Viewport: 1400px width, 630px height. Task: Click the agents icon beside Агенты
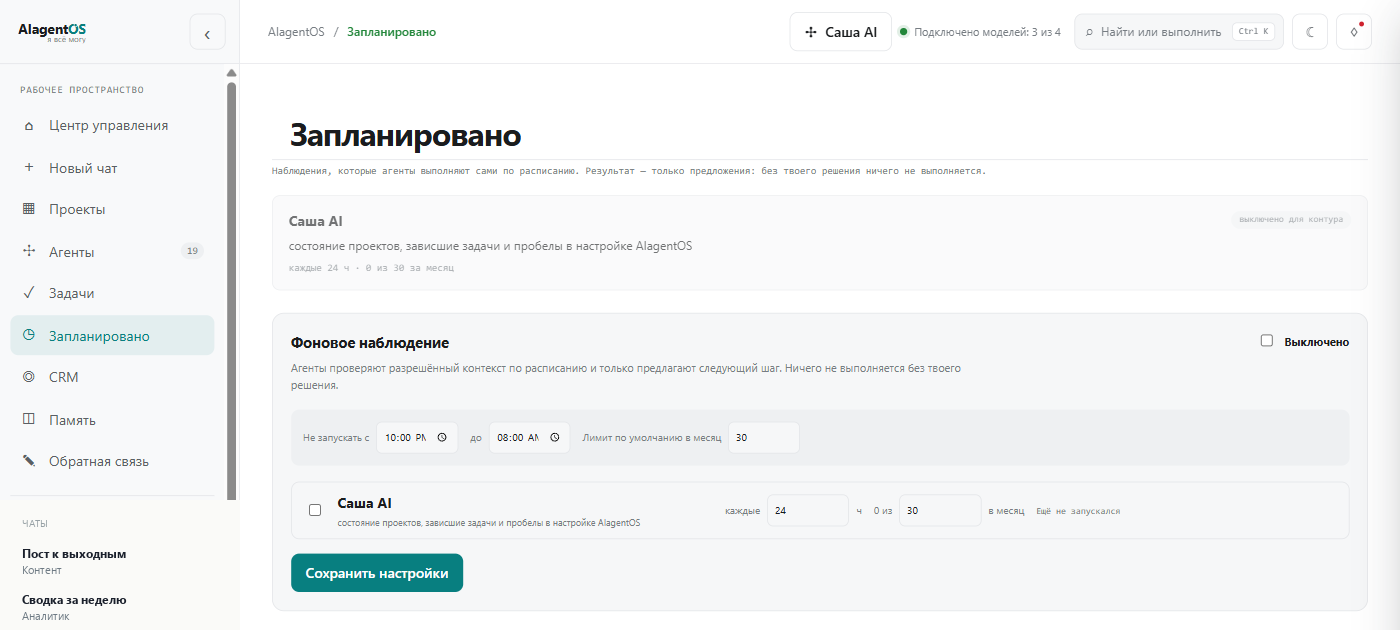tap(29, 252)
